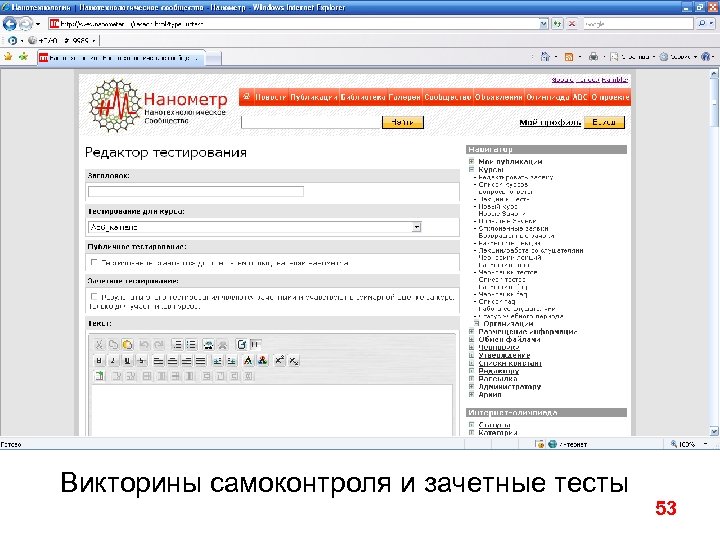
Task: Open the Библиотека menu item
Action: pos(363,97)
